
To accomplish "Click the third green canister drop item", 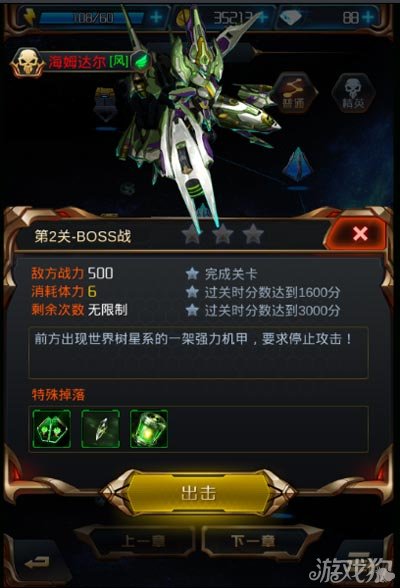I will (x=149, y=429).
